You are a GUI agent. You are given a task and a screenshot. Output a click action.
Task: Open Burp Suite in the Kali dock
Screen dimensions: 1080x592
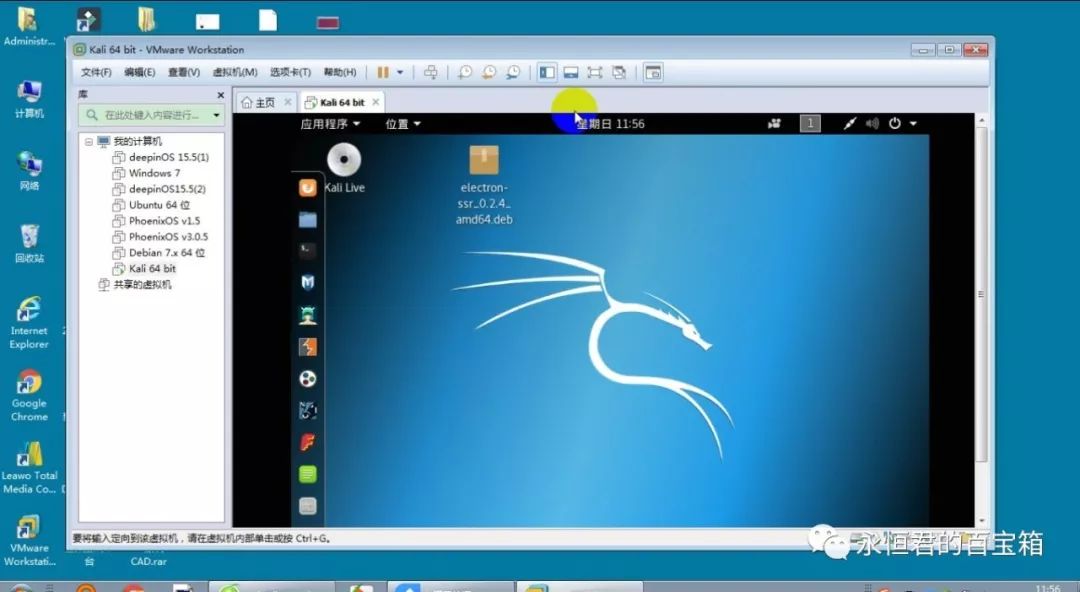point(308,347)
